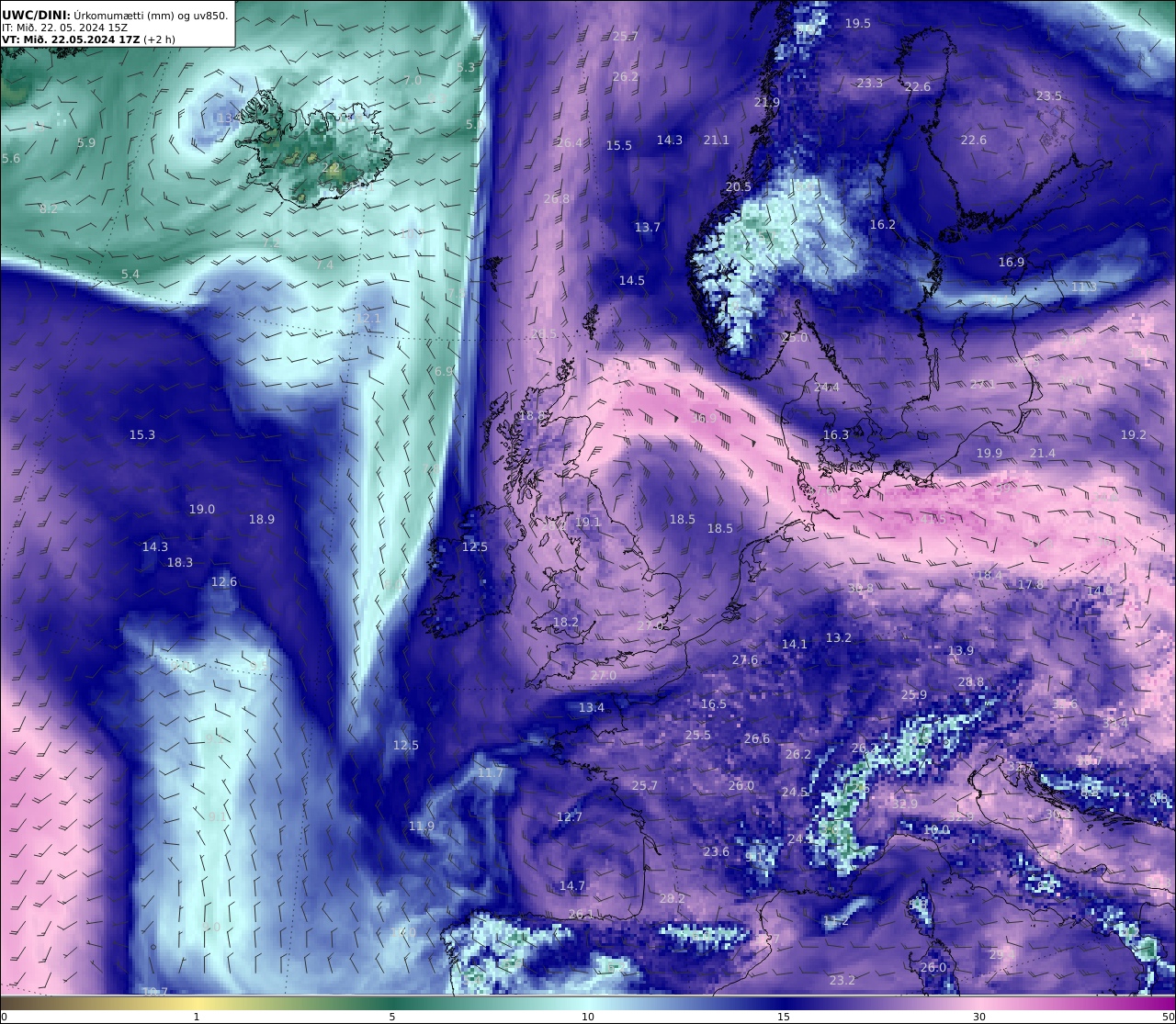
Task: Click the colorbar tick label '15'
Action: [784, 1017]
